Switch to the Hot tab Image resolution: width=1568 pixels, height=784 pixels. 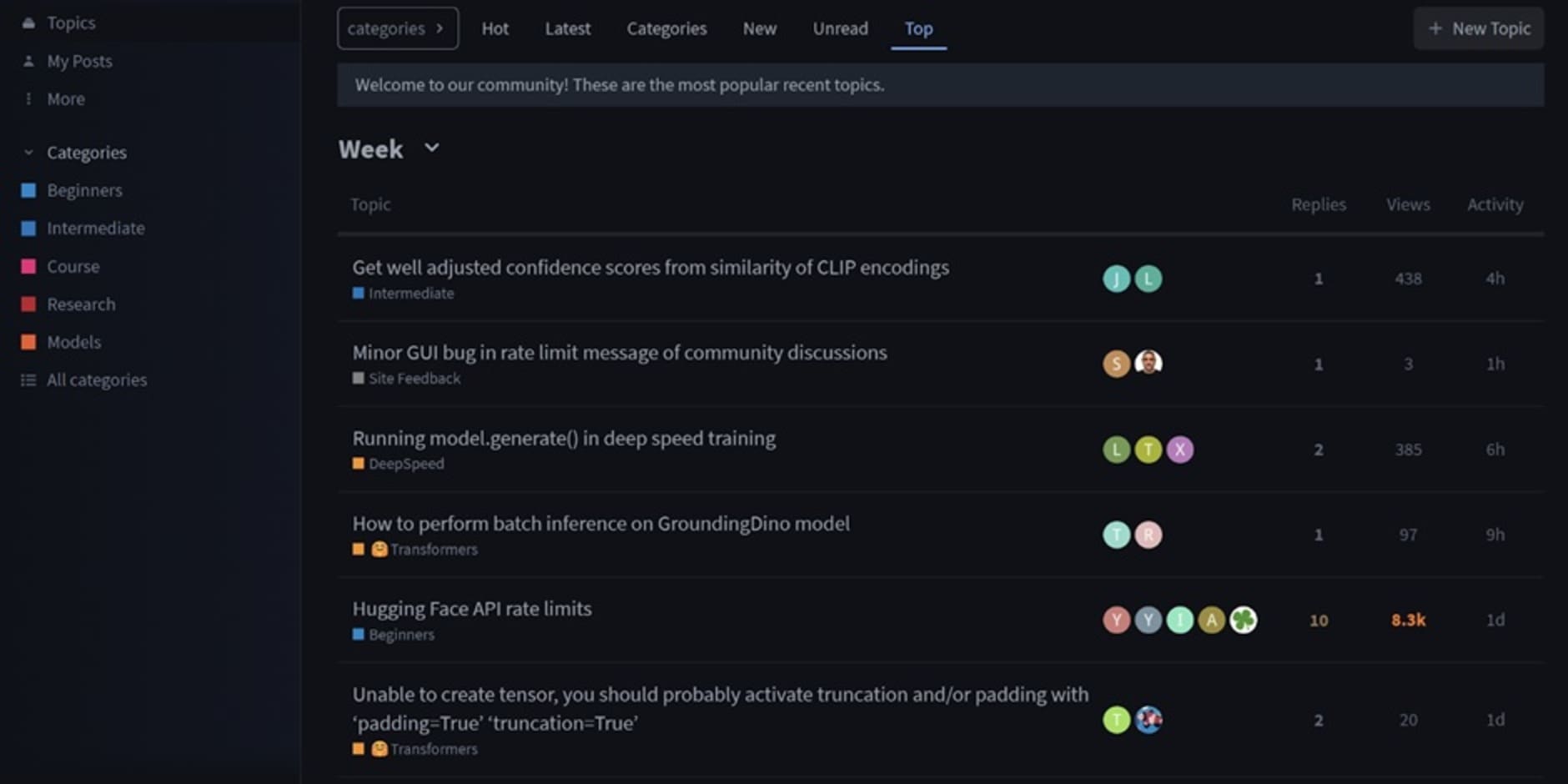tap(495, 28)
